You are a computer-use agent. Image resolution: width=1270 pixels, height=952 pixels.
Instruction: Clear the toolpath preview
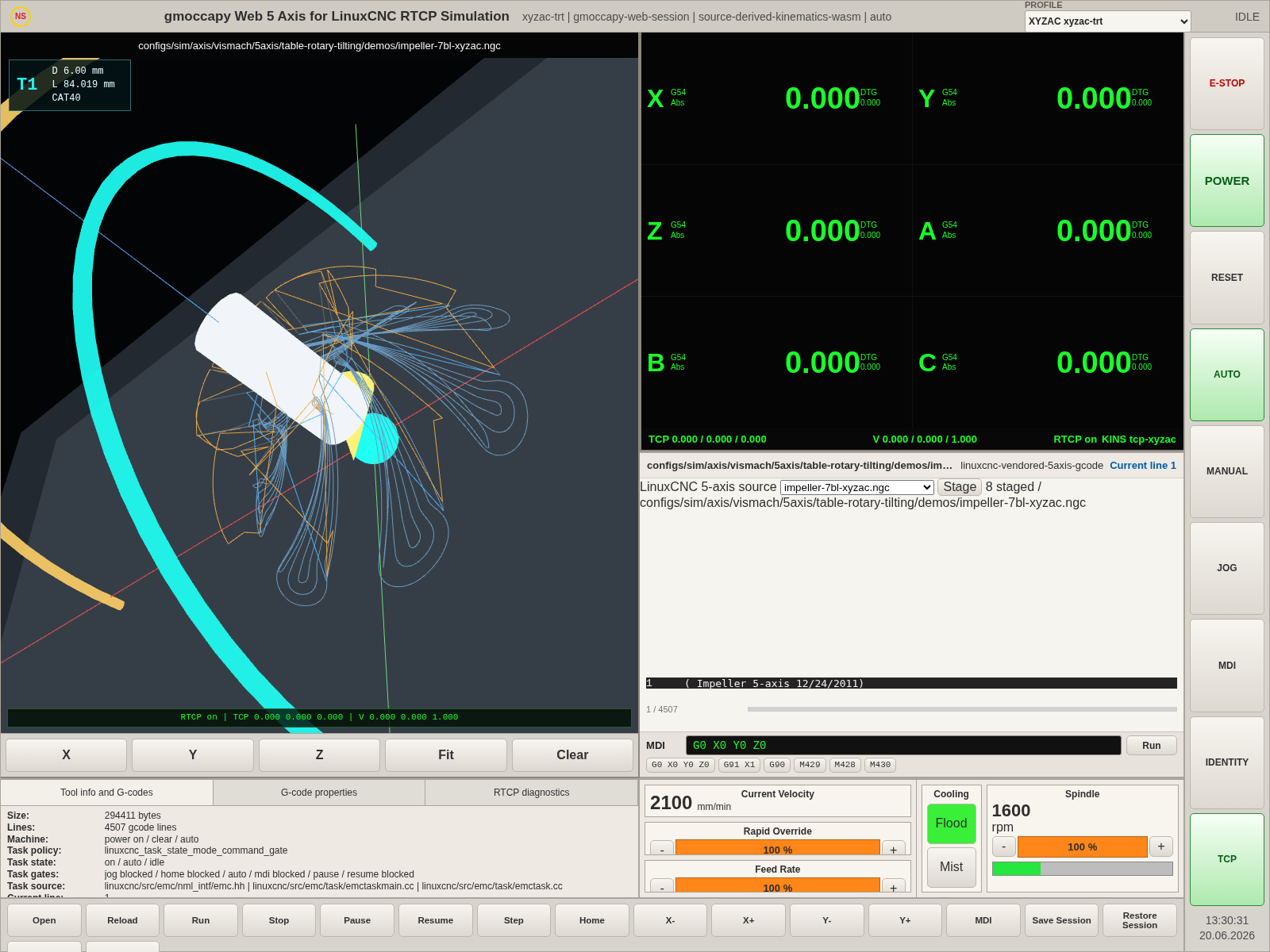pyautogui.click(x=572, y=755)
